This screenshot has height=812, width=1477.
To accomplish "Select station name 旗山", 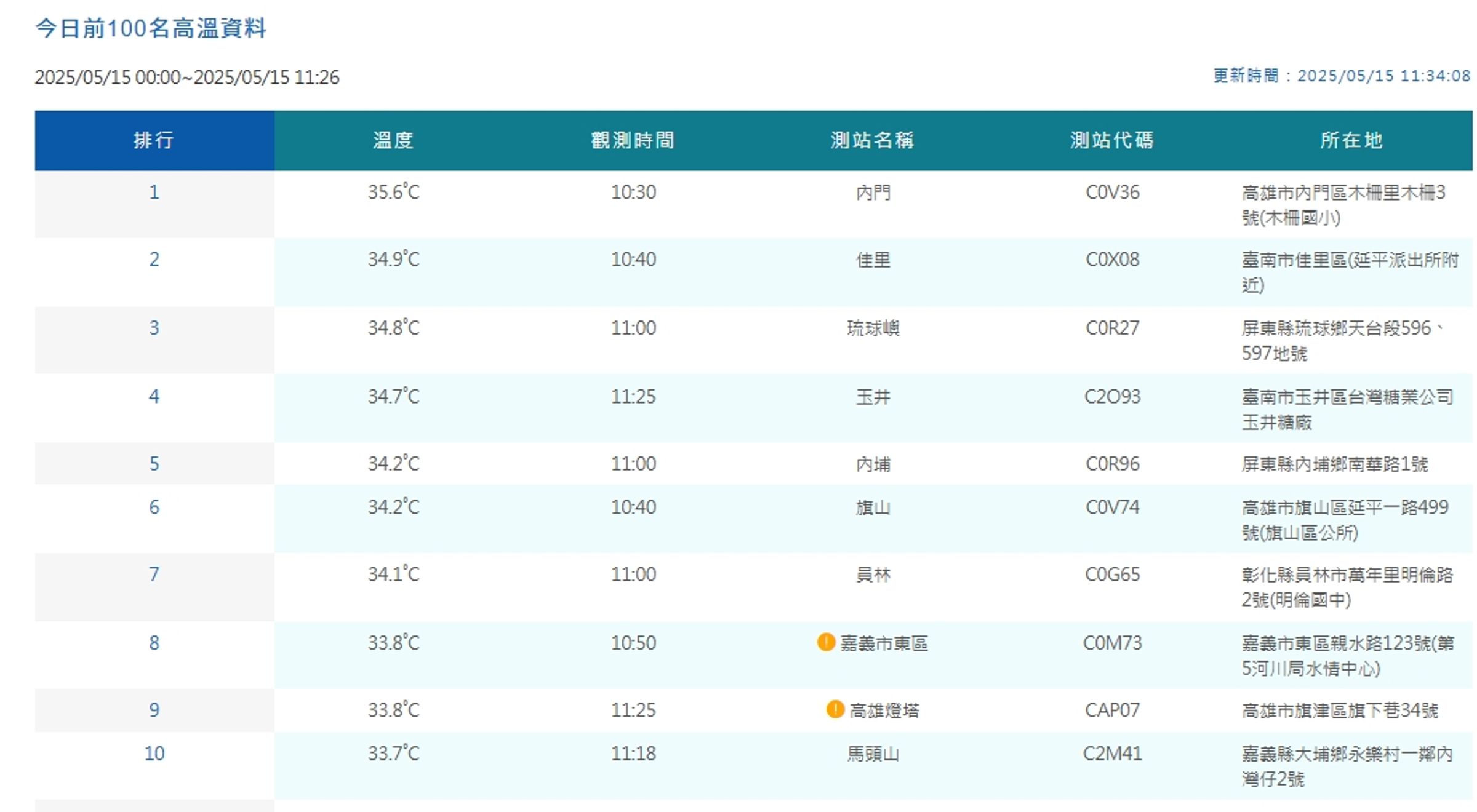I will click(873, 507).
